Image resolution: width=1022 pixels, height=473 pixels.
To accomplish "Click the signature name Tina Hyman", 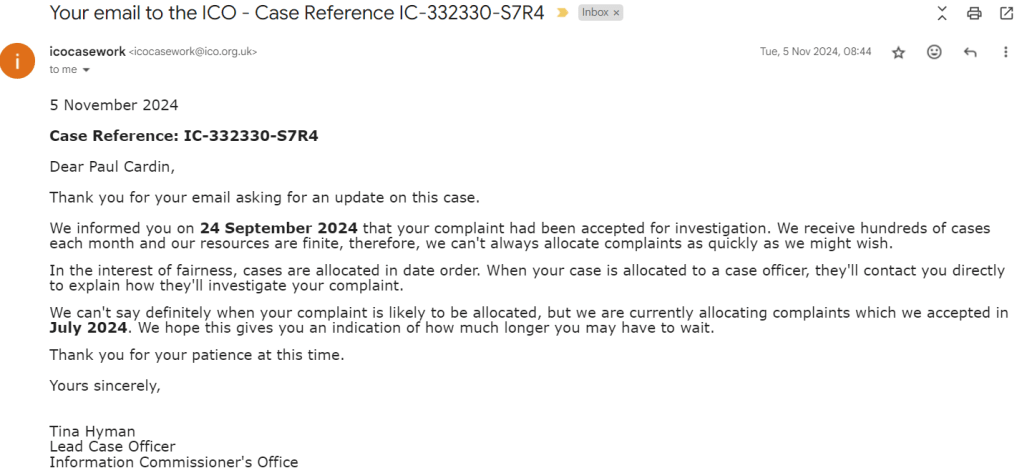I will [93, 431].
